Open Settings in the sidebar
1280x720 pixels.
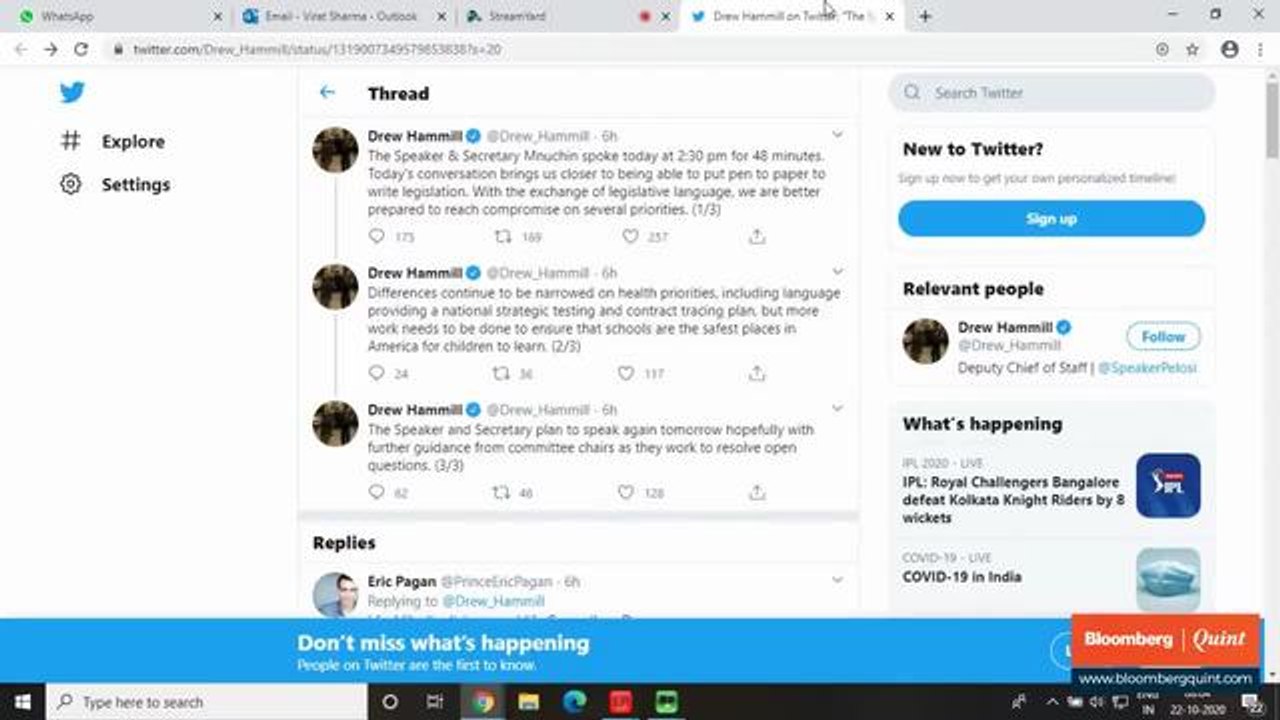pyautogui.click(x=136, y=185)
